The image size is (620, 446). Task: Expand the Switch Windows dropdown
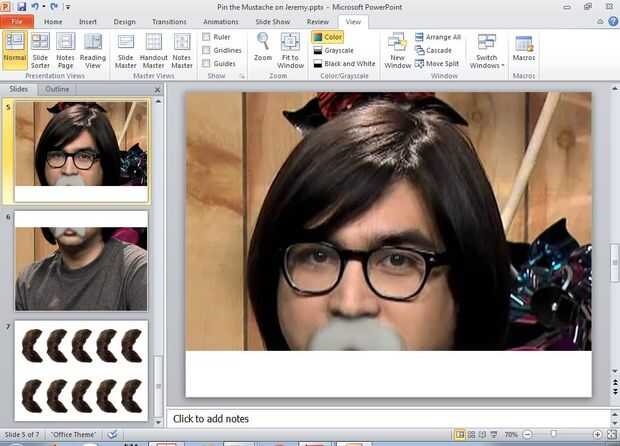click(x=486, y=52)
